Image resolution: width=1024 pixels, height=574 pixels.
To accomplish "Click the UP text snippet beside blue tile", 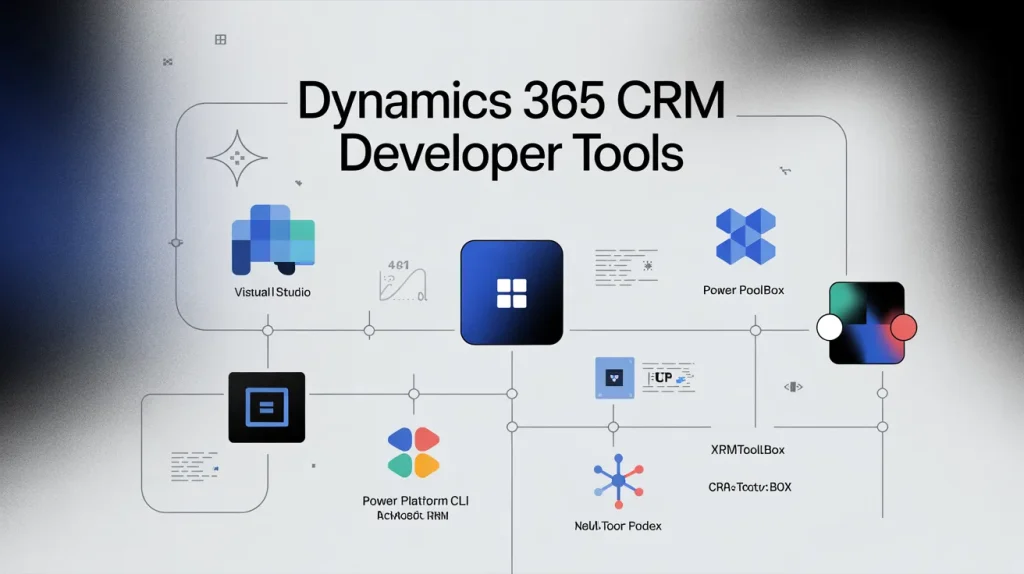I will (x=669, y=377).
